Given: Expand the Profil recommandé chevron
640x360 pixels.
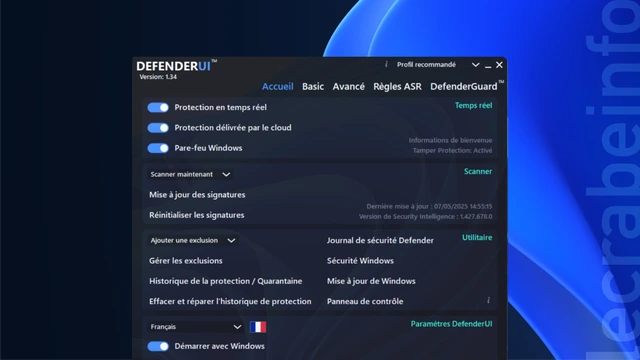Looking at the screenshot, I should pos(476,65).
